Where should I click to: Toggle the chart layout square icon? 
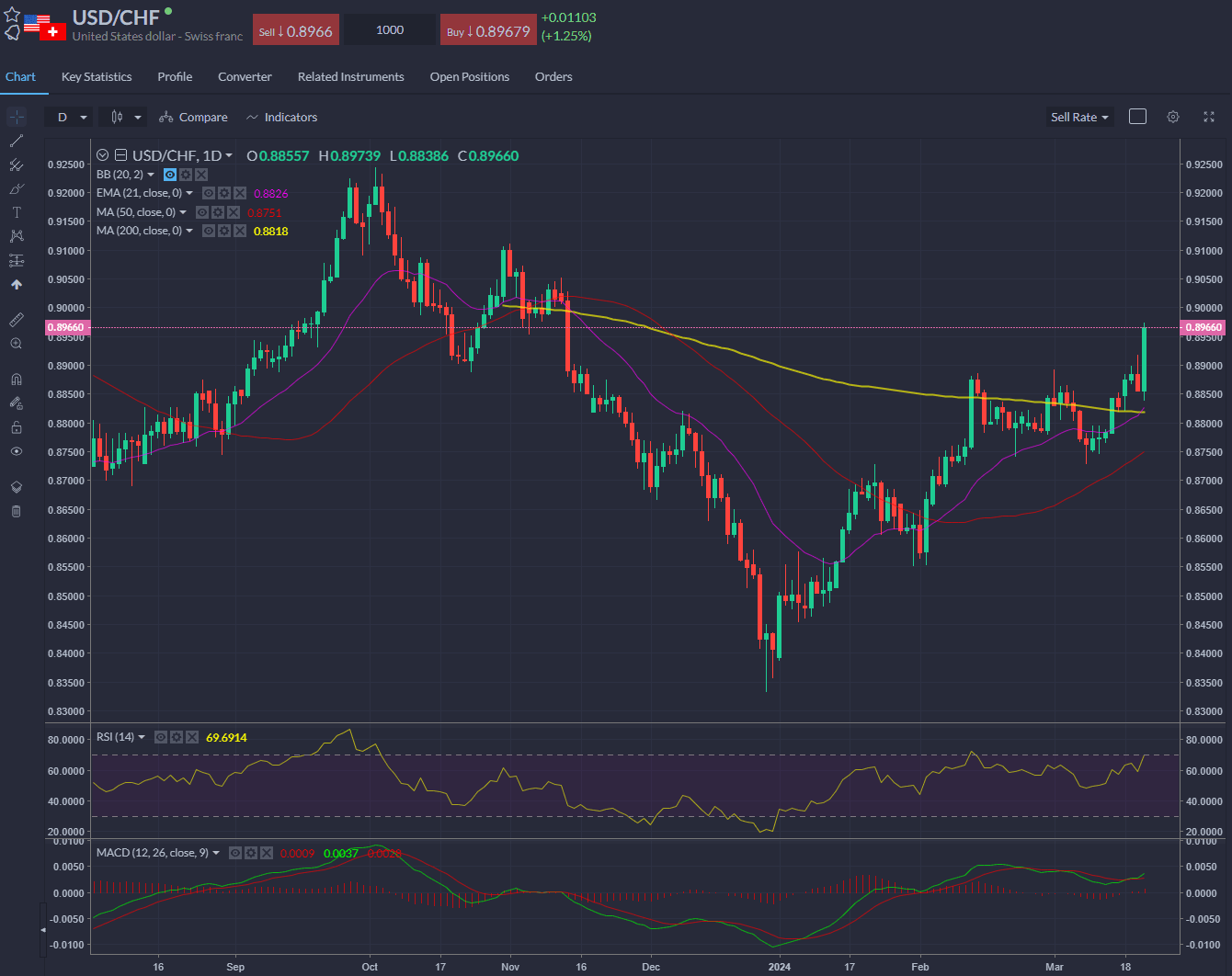[x=1137, y=117]
